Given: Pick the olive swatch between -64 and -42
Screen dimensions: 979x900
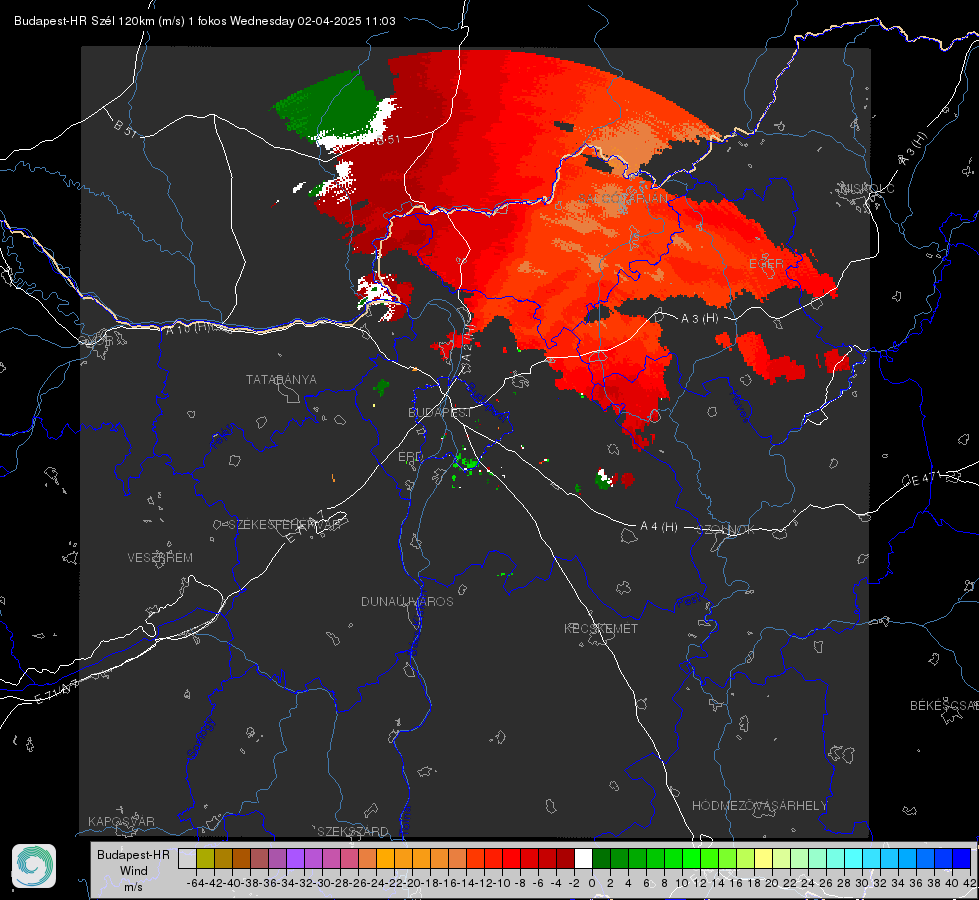Looking at the screenshot, I should 205,858.
